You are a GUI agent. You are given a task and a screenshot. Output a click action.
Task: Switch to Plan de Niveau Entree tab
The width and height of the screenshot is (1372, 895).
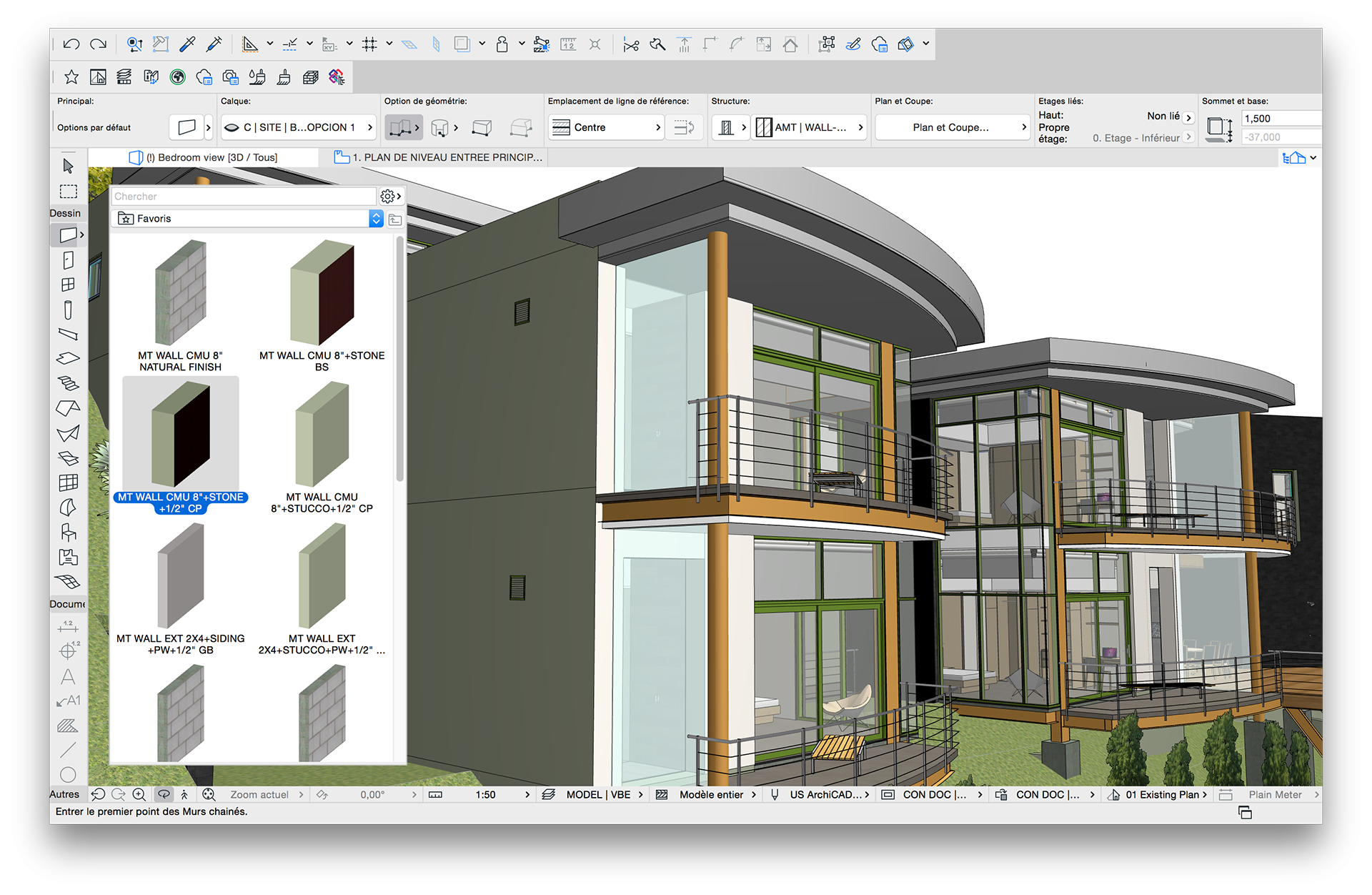439,157
